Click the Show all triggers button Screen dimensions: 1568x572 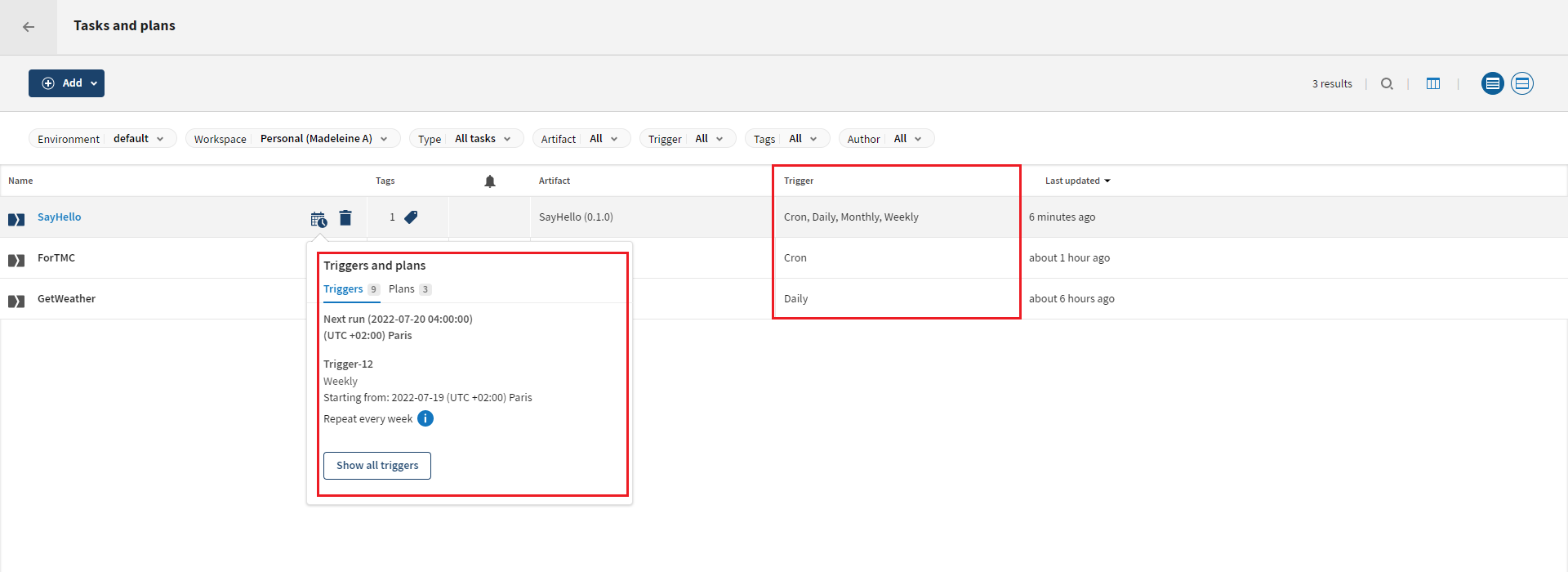(376, 466)
